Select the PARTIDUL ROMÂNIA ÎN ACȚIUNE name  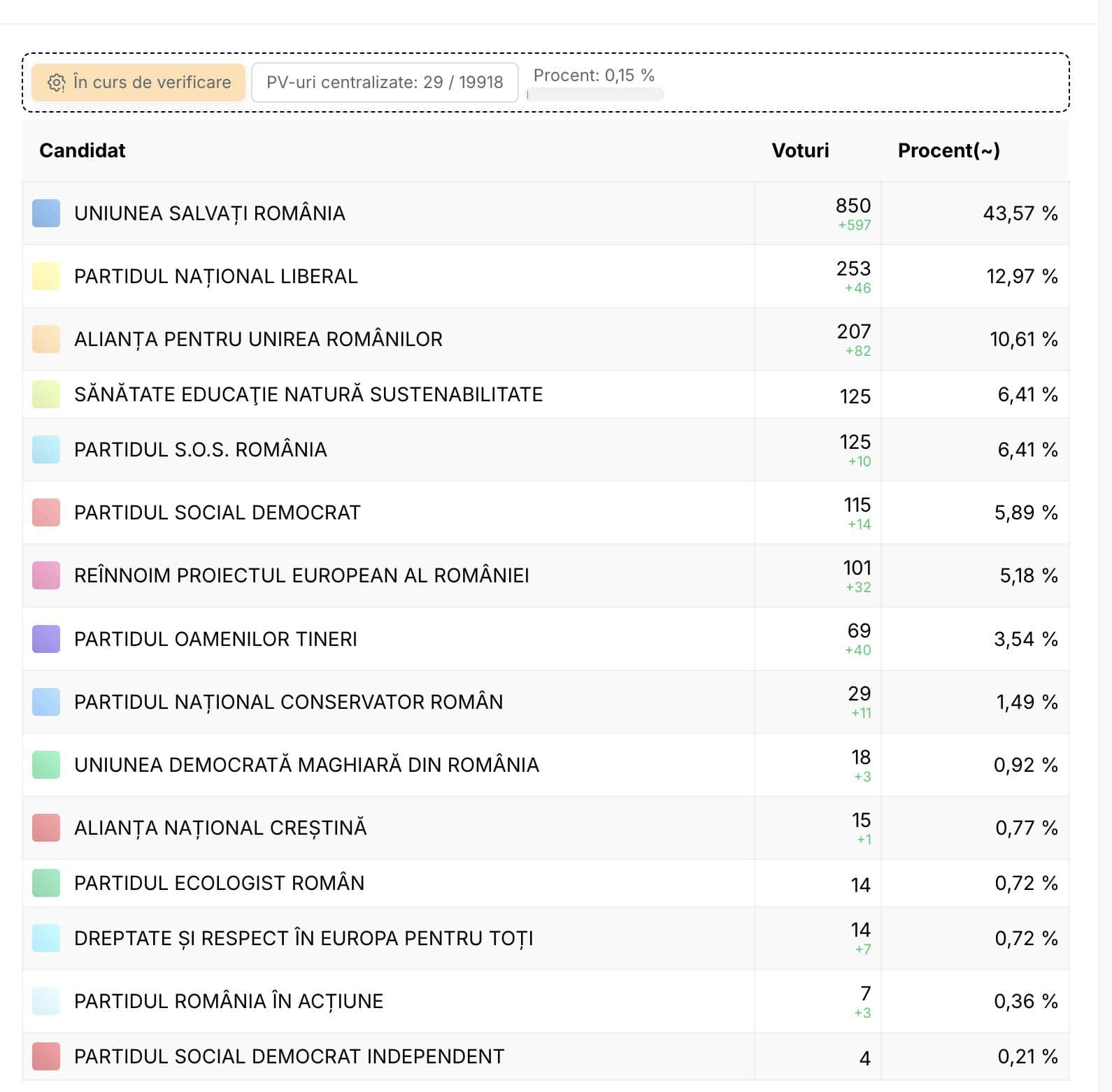point(229,1001)
